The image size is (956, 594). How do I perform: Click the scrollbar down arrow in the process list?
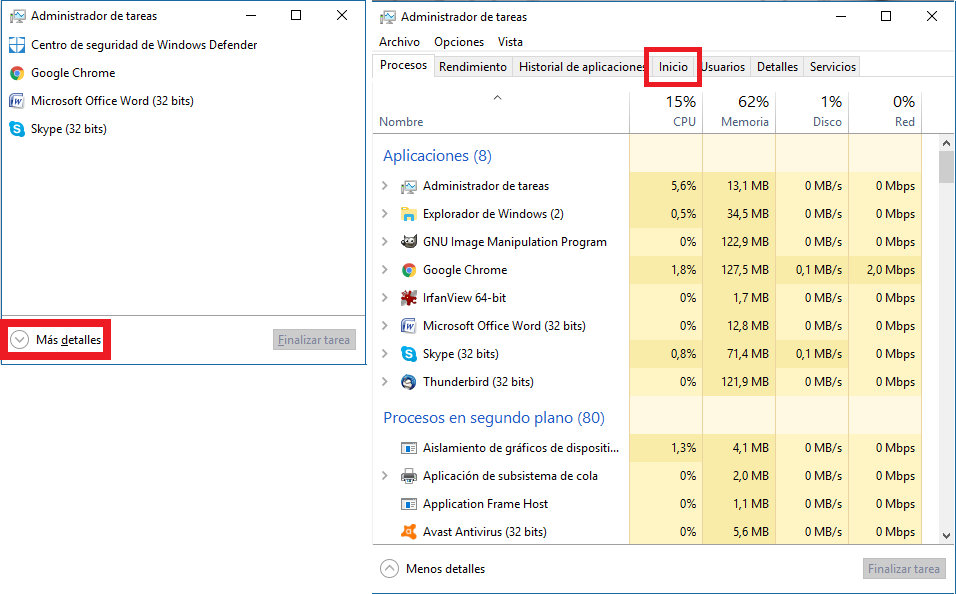click(x=946, y=536)
